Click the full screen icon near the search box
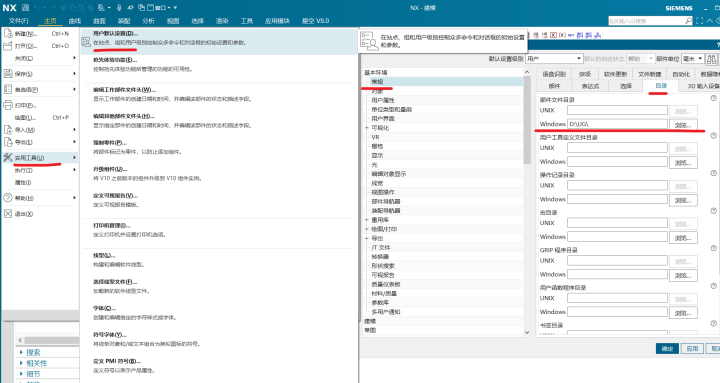Screen dimensions: 720x383 coord(699,21)
